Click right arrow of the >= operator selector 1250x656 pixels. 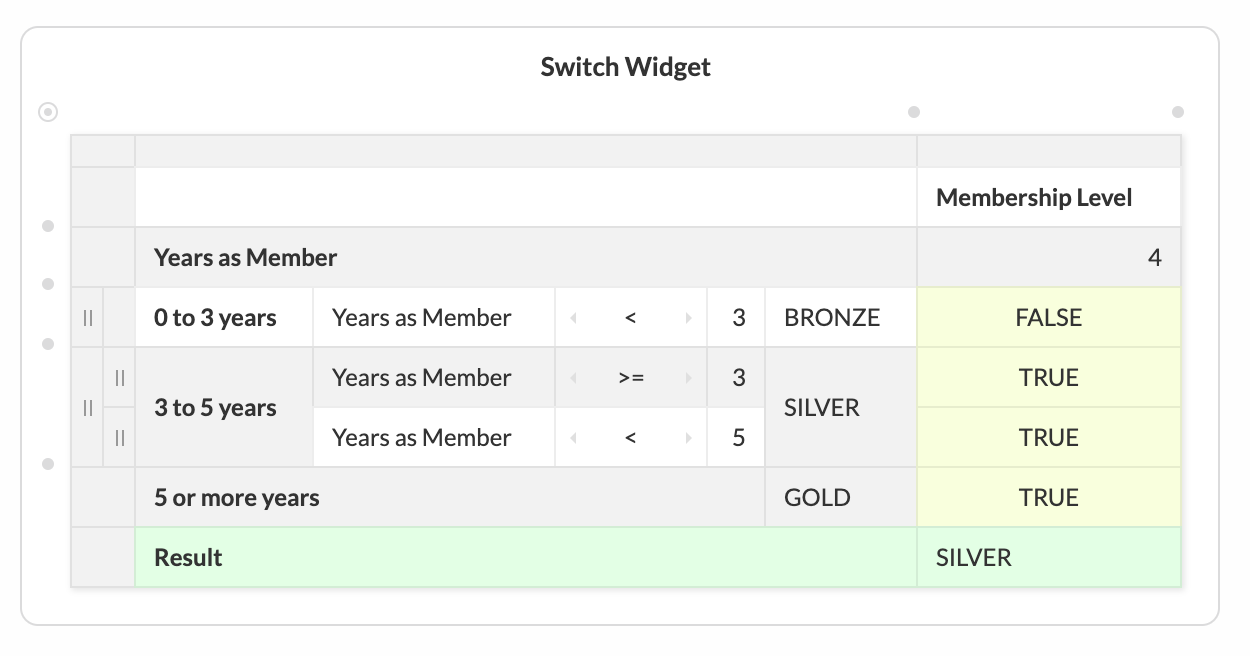[x=688, y=378]
